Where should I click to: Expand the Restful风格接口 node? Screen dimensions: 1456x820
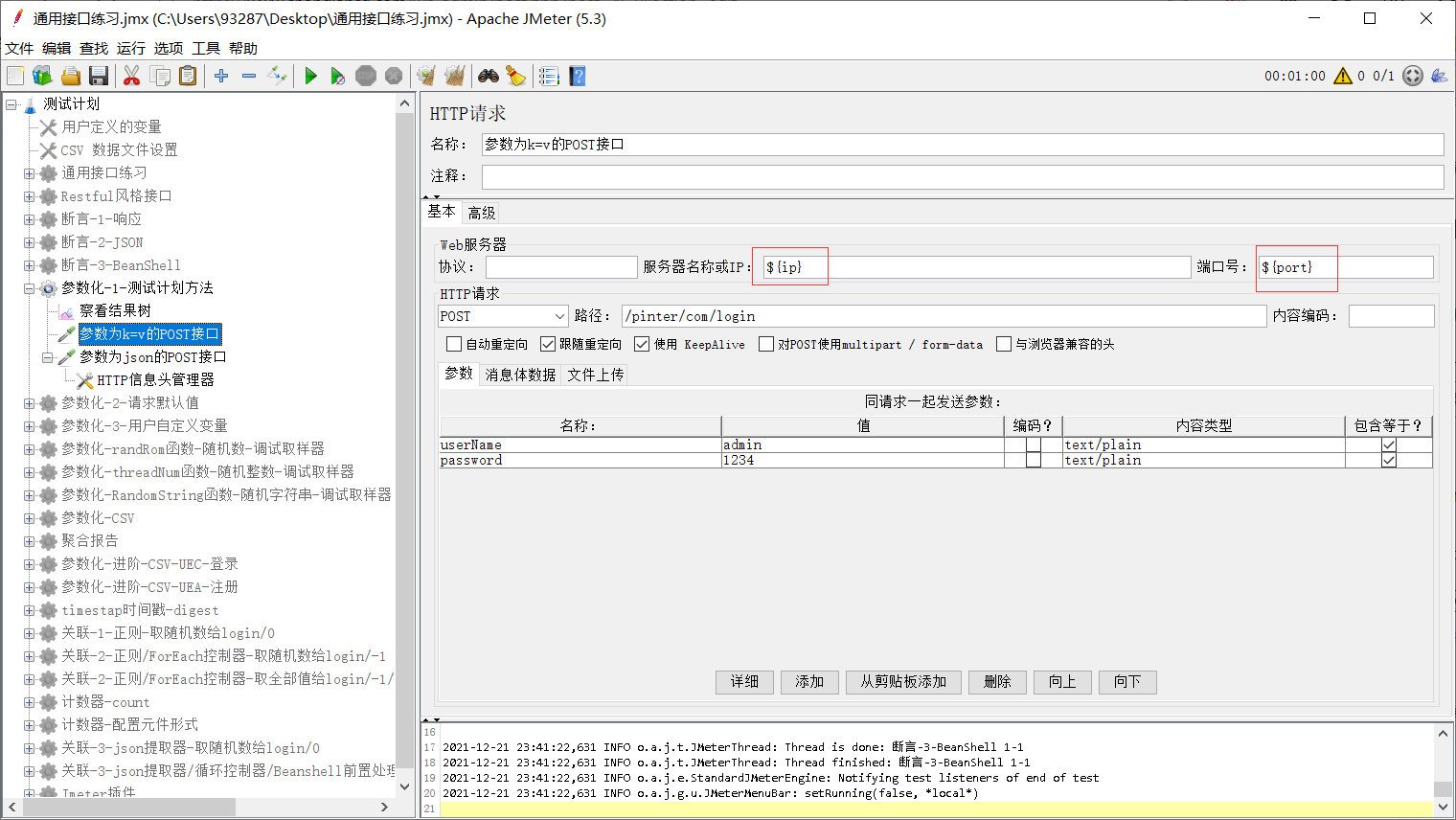pyautogui.click(x=30, y=196)
